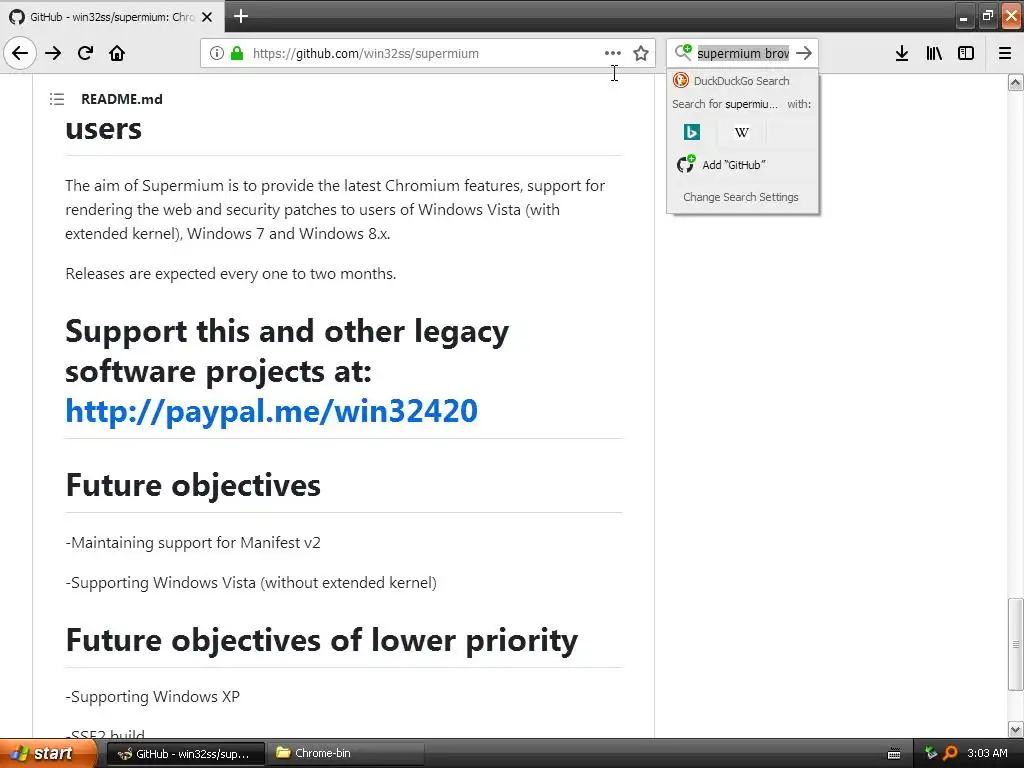Click "Releases are expected every one to two months."
Viewport: 1024px width, 768px height.
point(231,274)
